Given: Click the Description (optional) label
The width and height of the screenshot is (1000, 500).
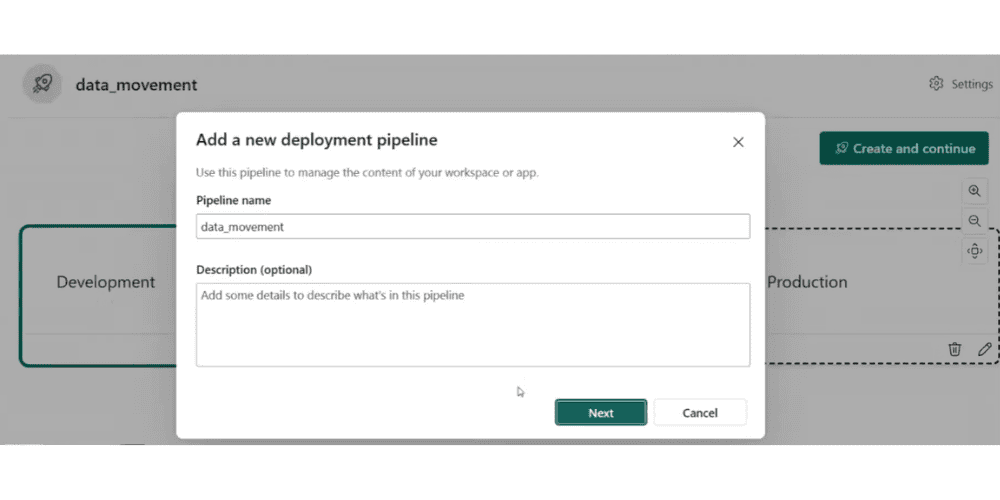Looking at the screenshot, I should click(x=254, y=270).
